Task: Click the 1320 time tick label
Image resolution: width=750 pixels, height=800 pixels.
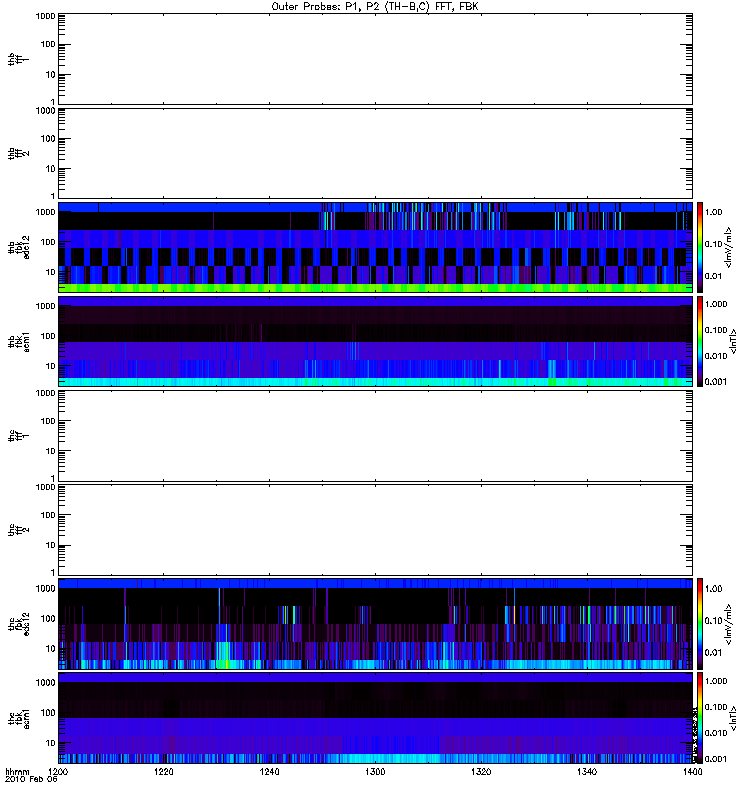Action: (x=481, y=771)
